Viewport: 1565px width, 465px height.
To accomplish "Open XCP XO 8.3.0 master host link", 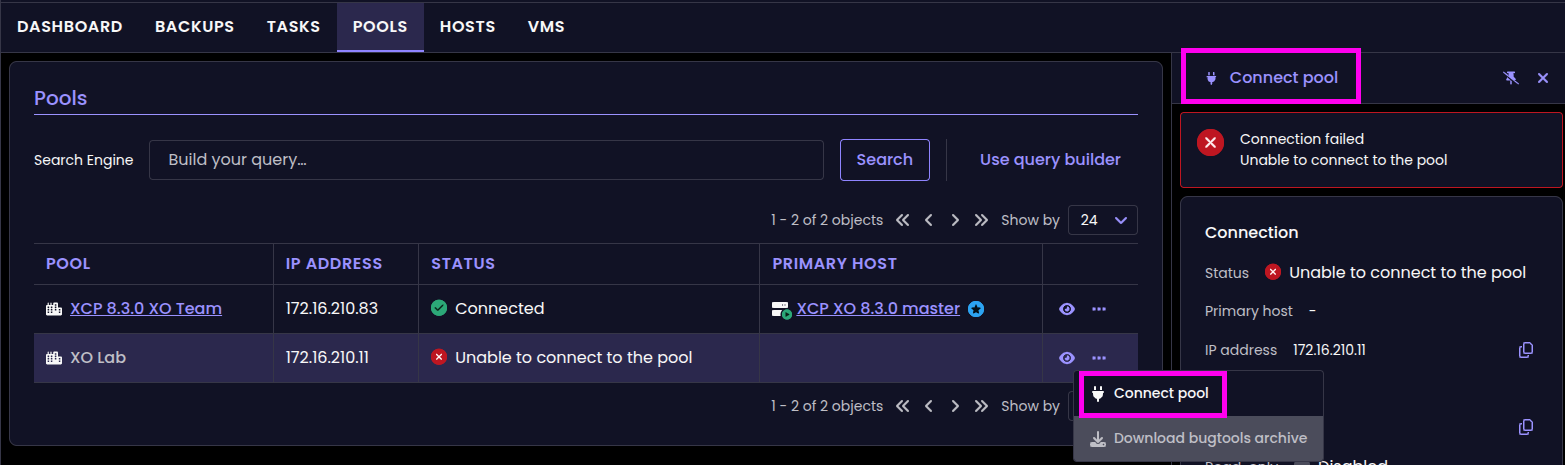I will pyautogui.click(x=878, y=309).
